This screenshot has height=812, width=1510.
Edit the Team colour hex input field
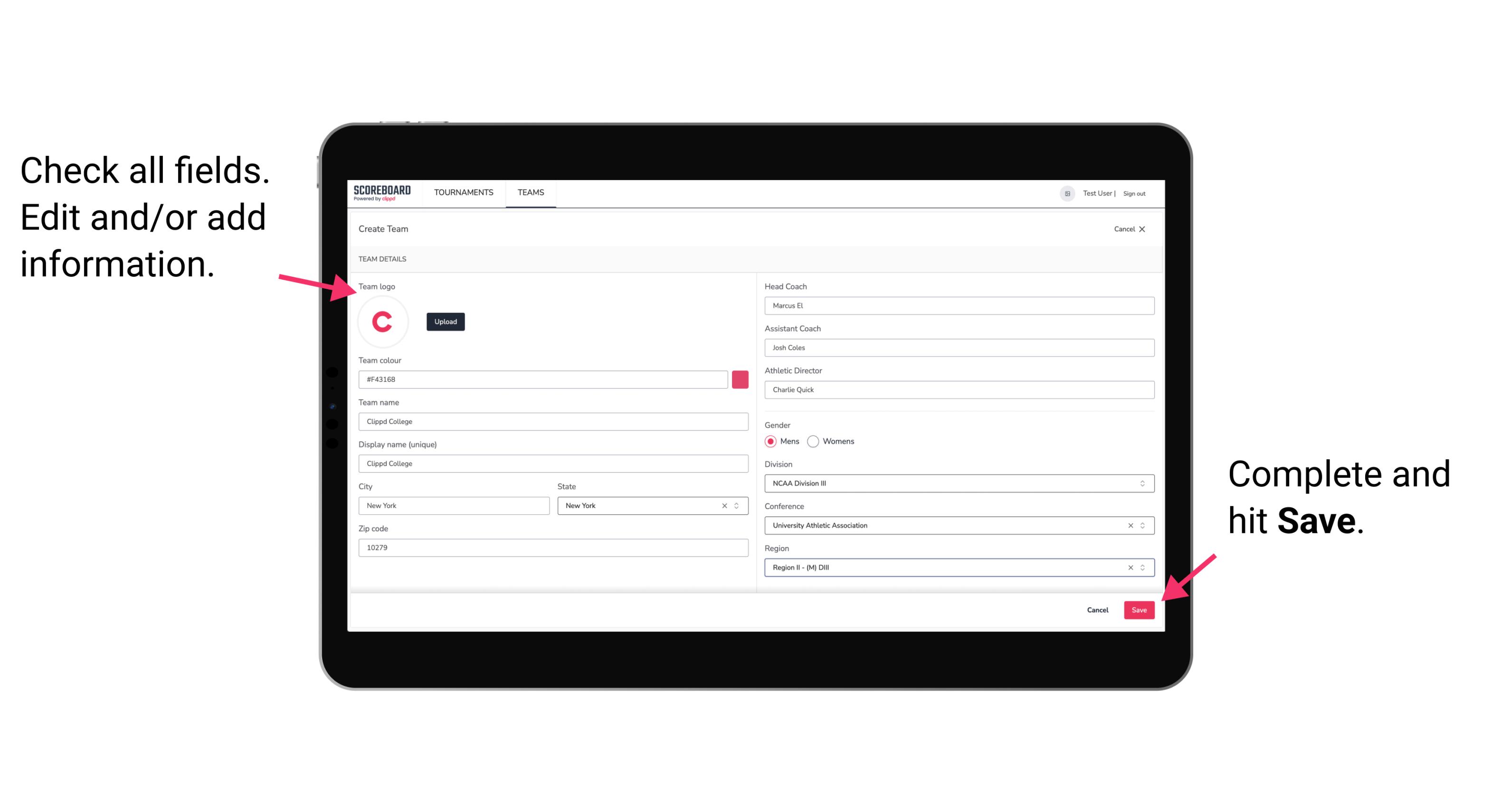tap(544, 379)
